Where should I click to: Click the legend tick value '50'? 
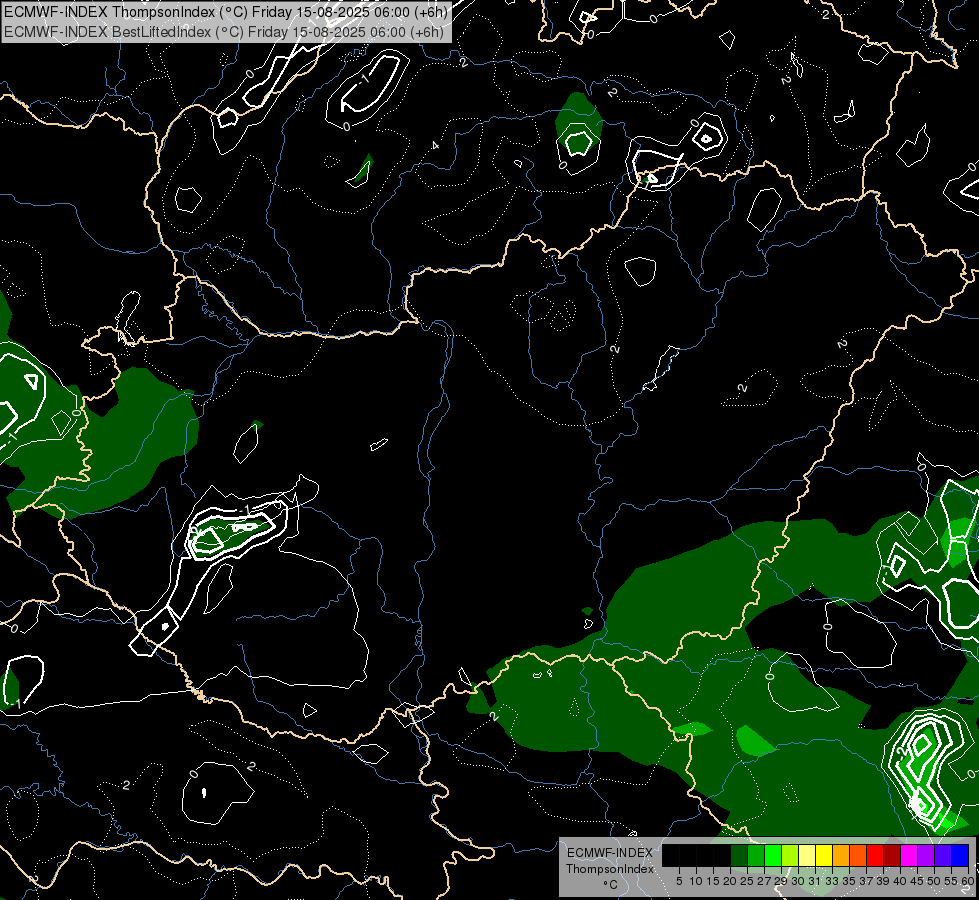coord(934,881)
